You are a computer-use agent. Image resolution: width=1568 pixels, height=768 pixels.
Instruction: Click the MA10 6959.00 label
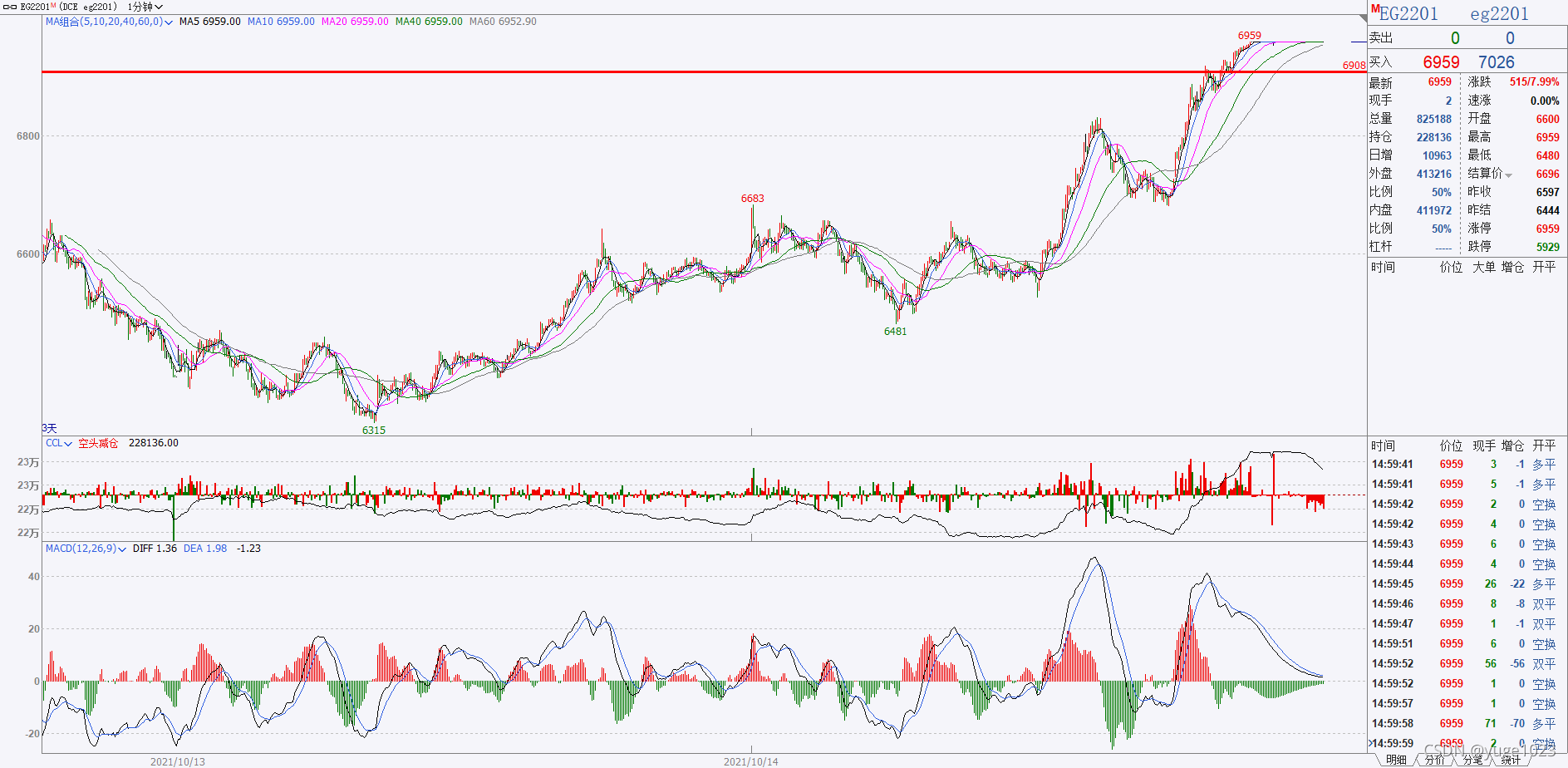(x=281, y=22)
